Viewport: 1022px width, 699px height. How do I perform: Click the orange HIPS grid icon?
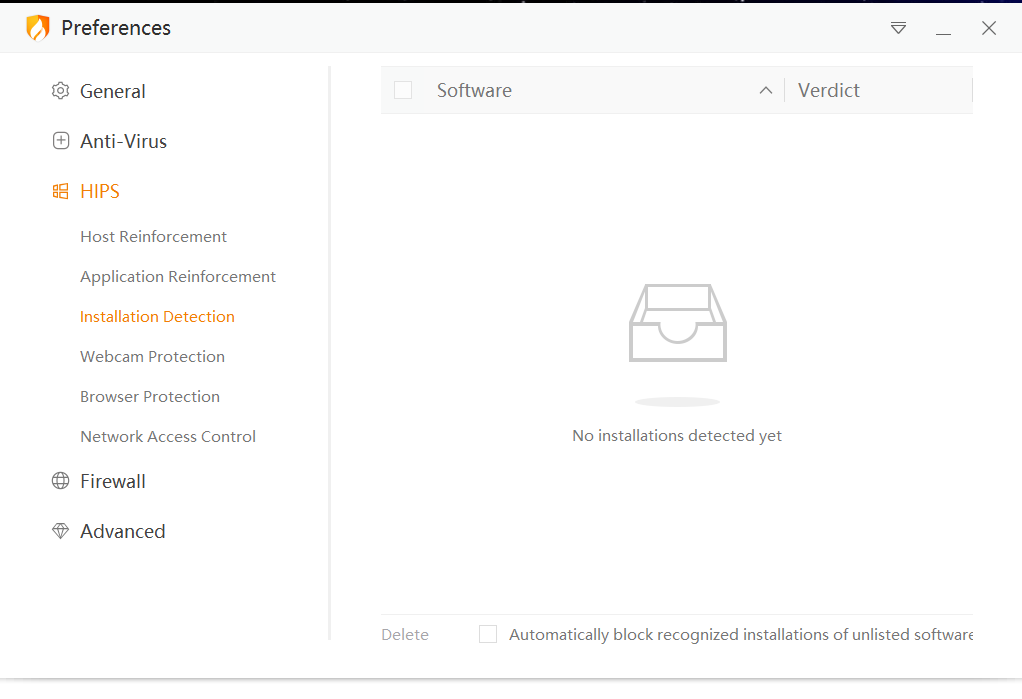tap(61, 191)
